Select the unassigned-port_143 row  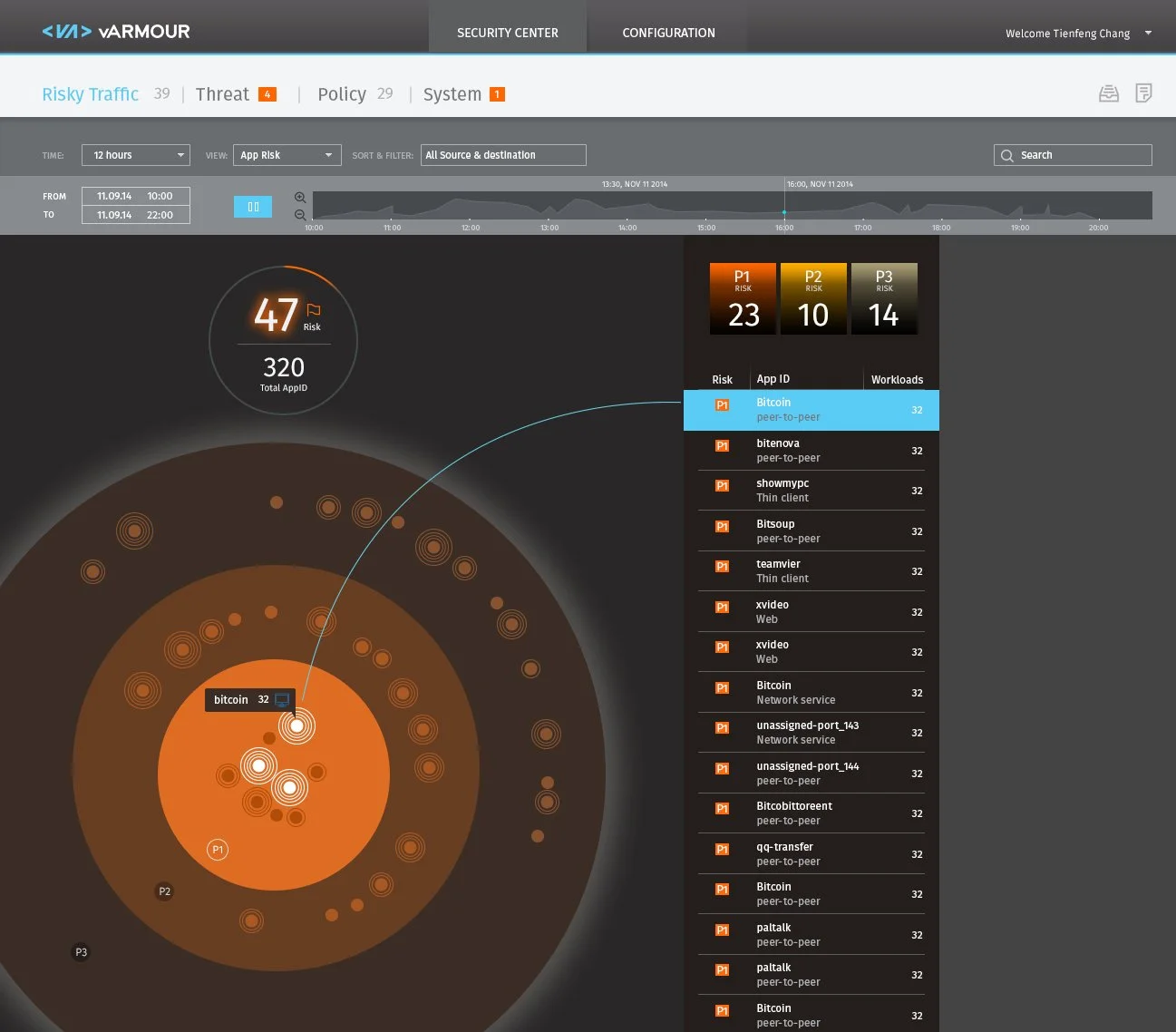pos(811,733)
